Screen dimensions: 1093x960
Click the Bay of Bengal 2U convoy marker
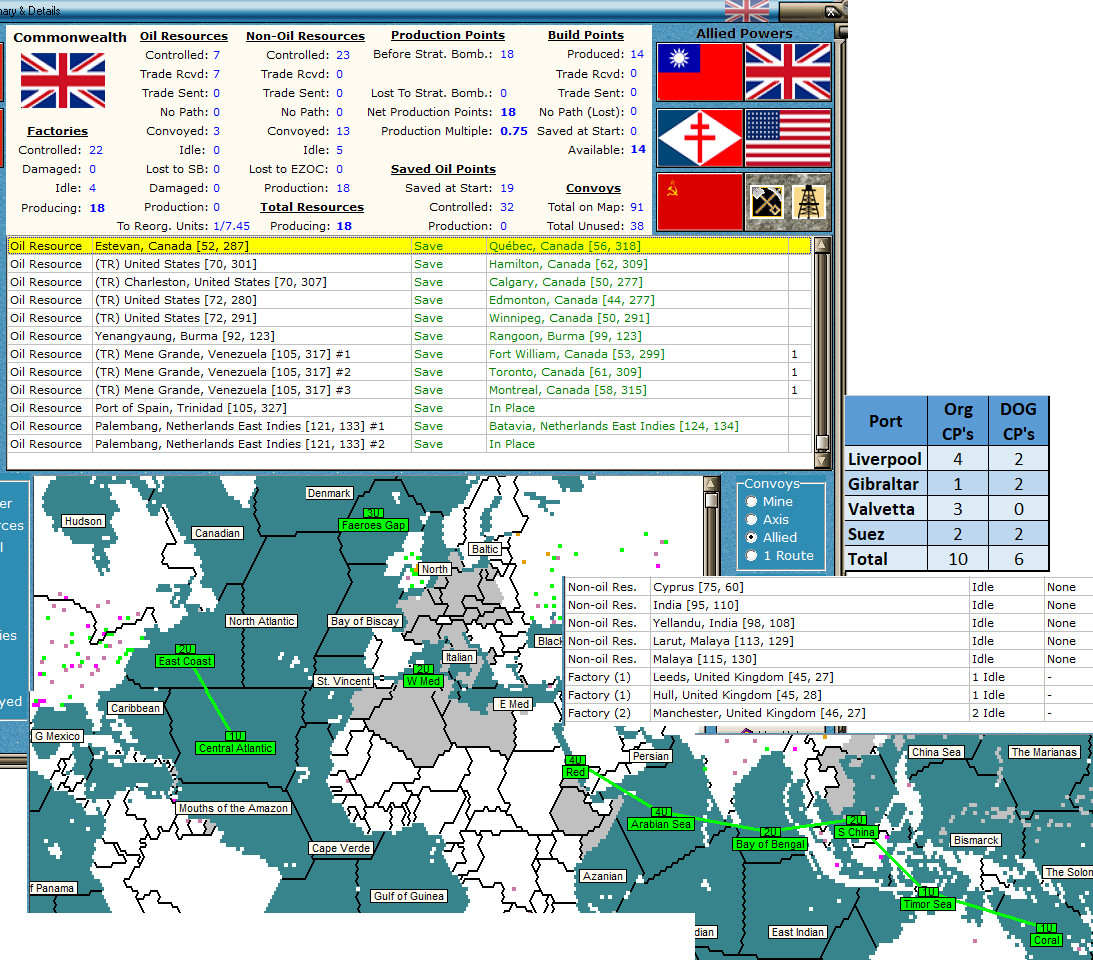770,839
